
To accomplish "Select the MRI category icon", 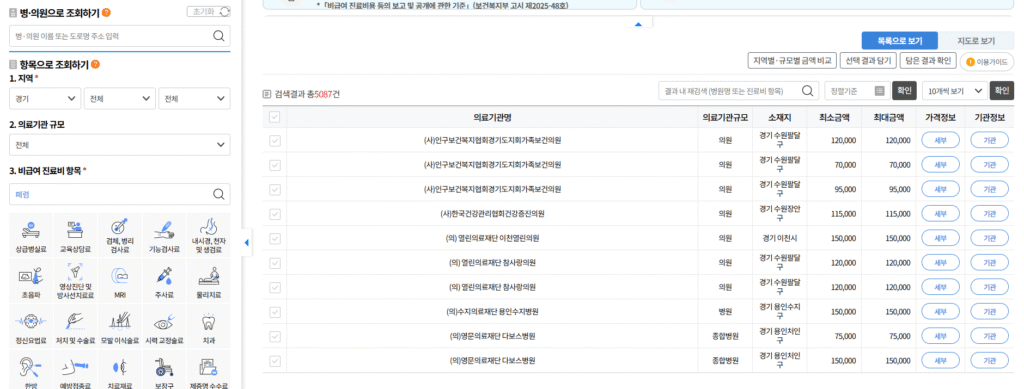I will (x=120, y=280).
